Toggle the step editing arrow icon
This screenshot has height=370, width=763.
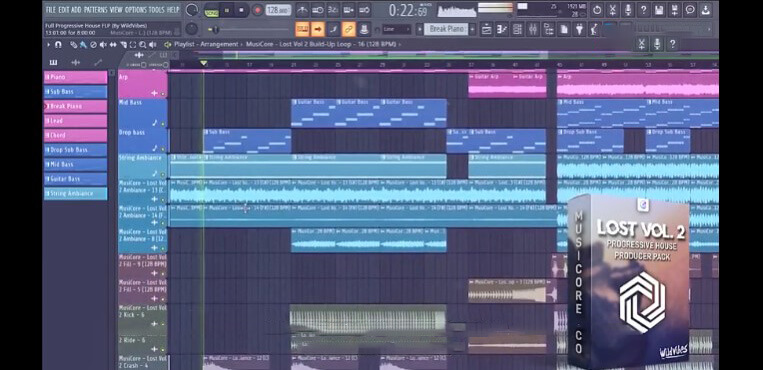click(318, 29)
